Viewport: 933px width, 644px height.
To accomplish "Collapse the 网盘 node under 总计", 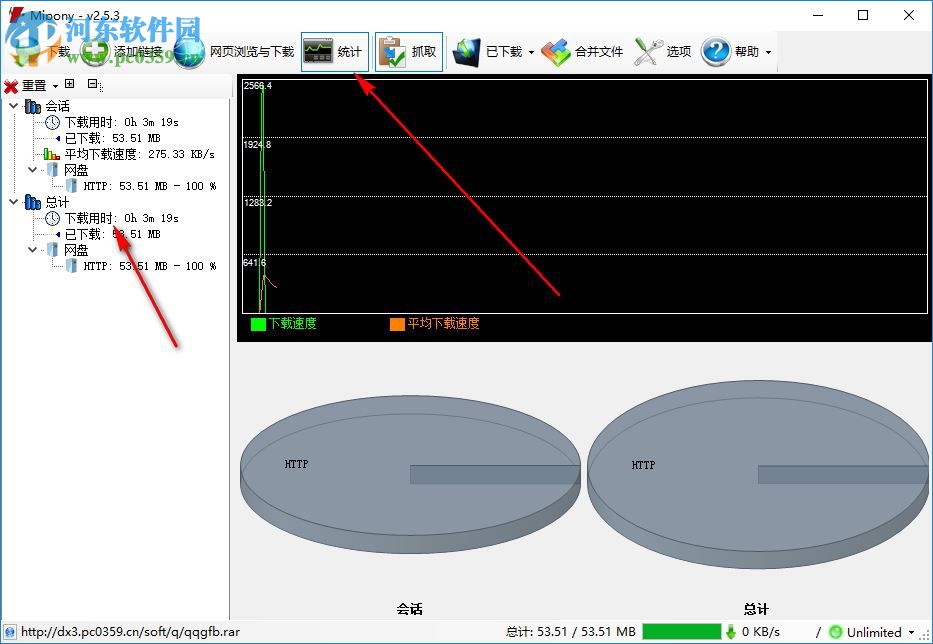I will click(33, 249).
